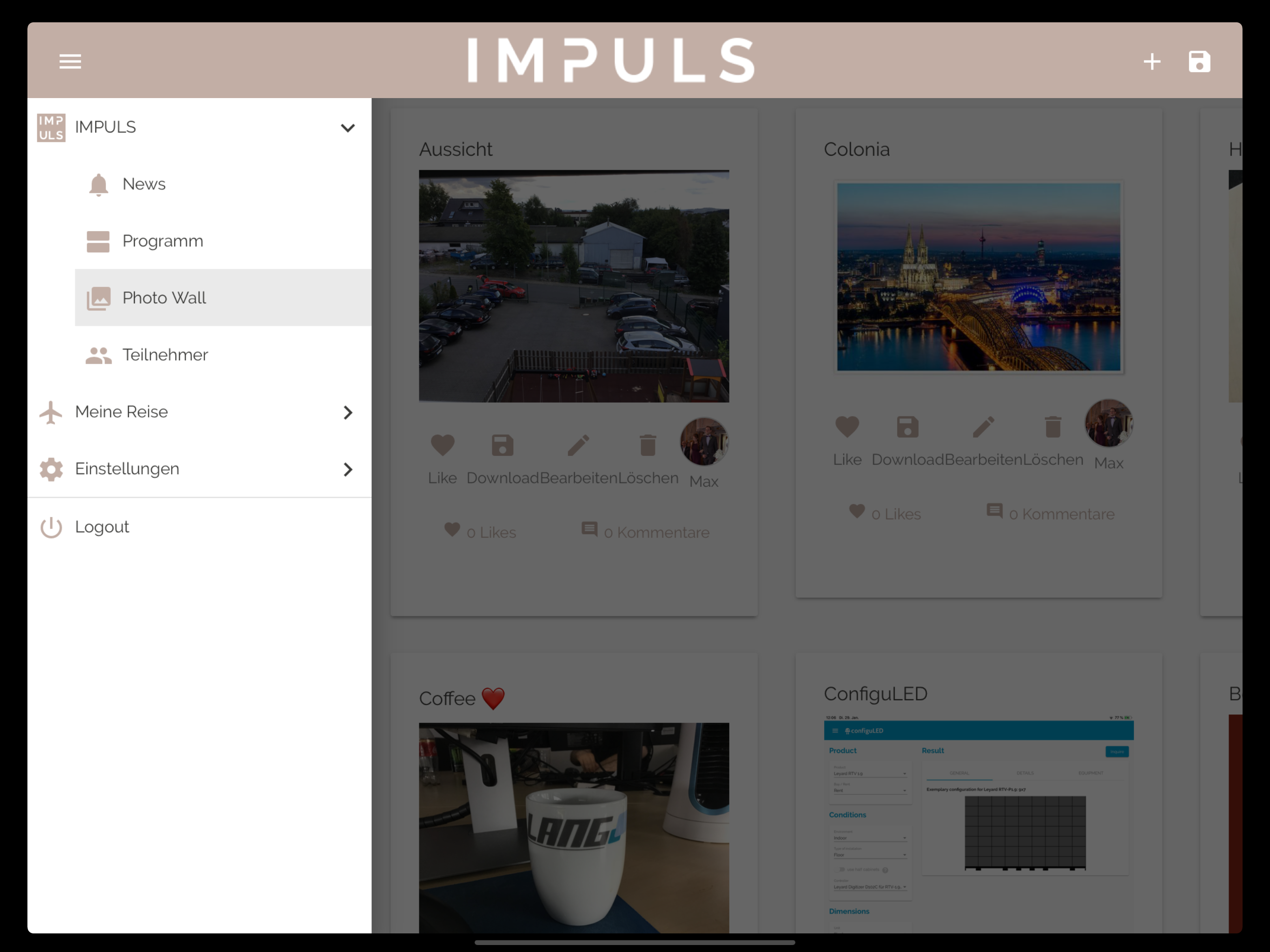The height and width of the screenshot is (952, 1270).
Task: Open the hamburger menu icon
Action: 70,61
